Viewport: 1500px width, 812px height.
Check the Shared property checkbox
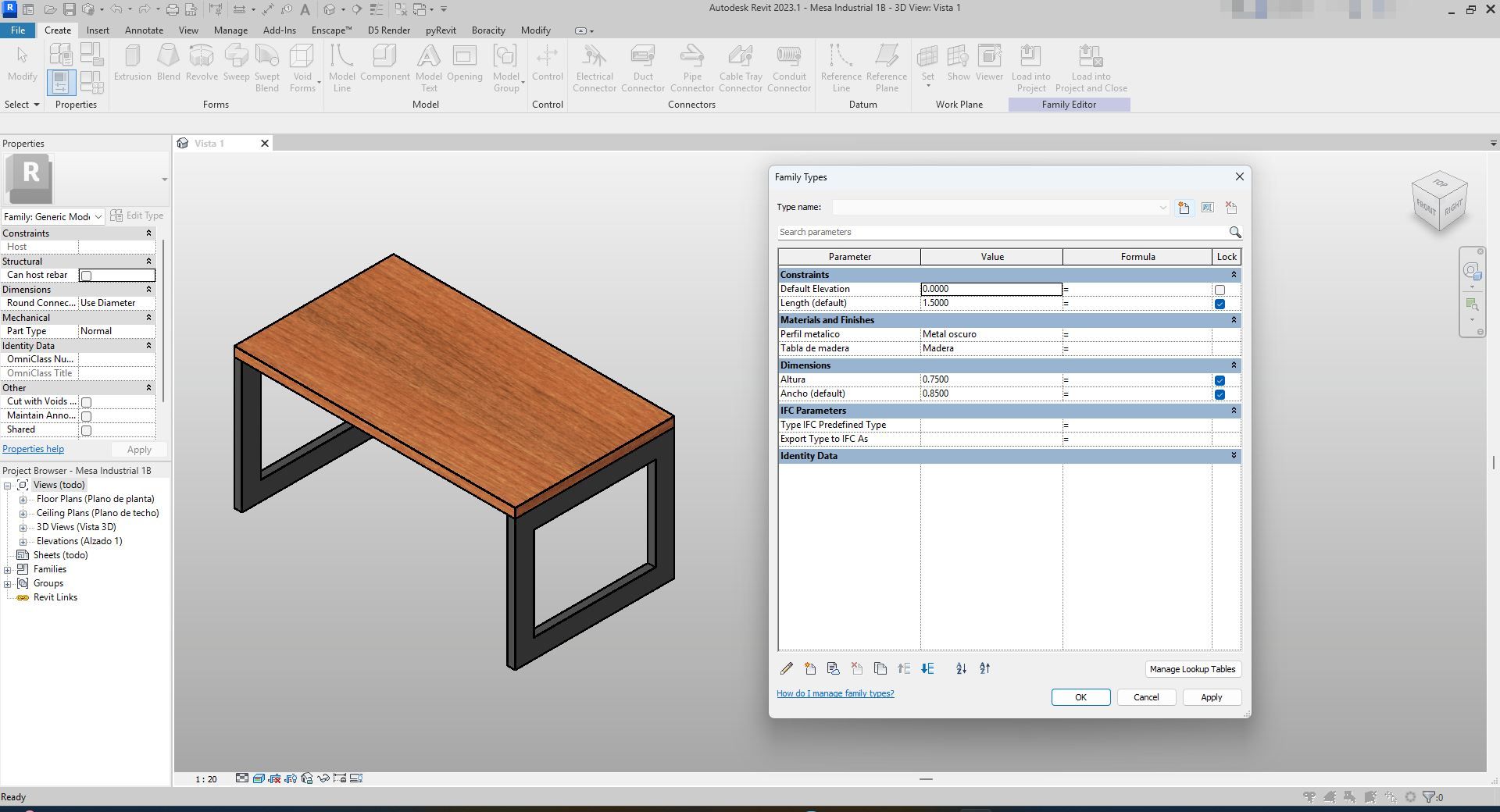(87, 430)
